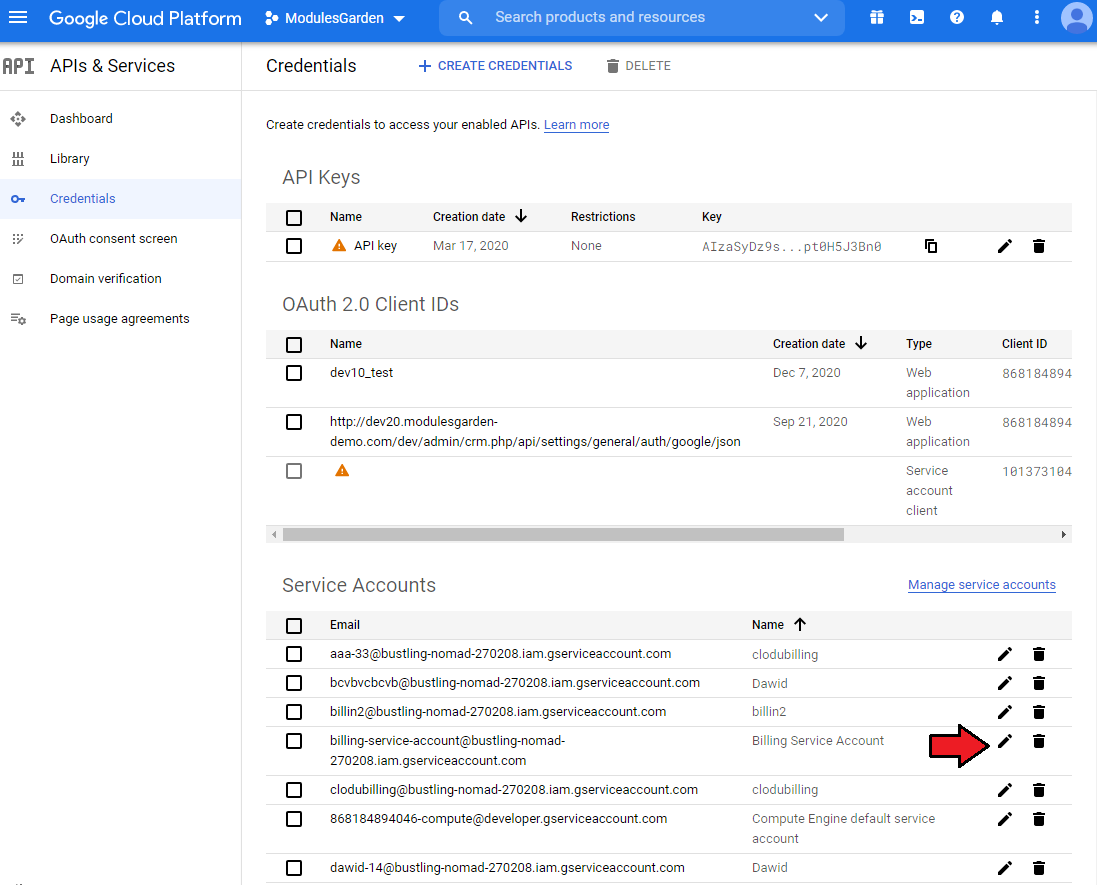Click the API key warning triangle icon

tap(339, 246)
